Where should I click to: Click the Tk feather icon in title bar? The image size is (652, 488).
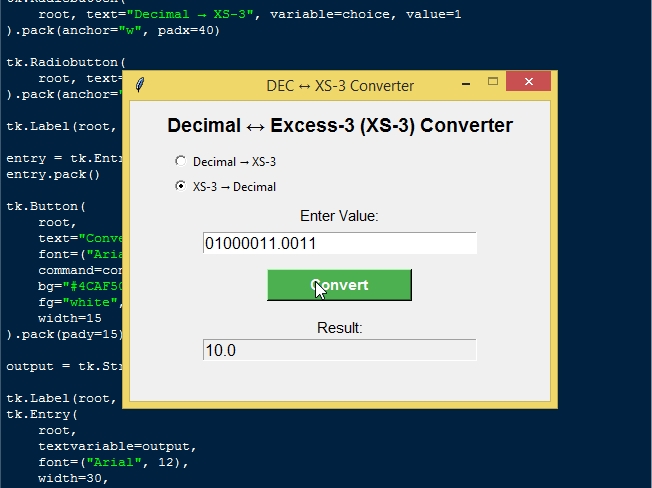pos(140,86)
